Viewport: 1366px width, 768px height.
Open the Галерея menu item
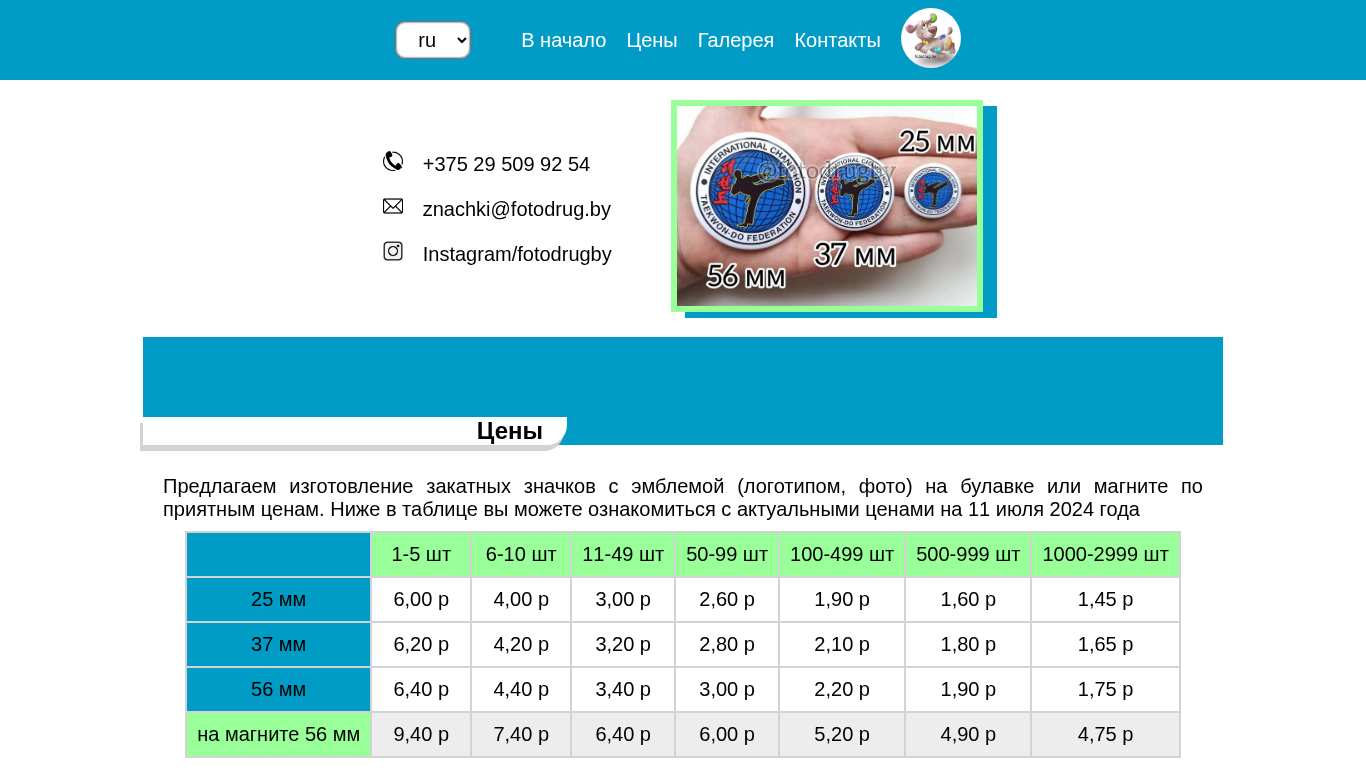pos(736,40)
